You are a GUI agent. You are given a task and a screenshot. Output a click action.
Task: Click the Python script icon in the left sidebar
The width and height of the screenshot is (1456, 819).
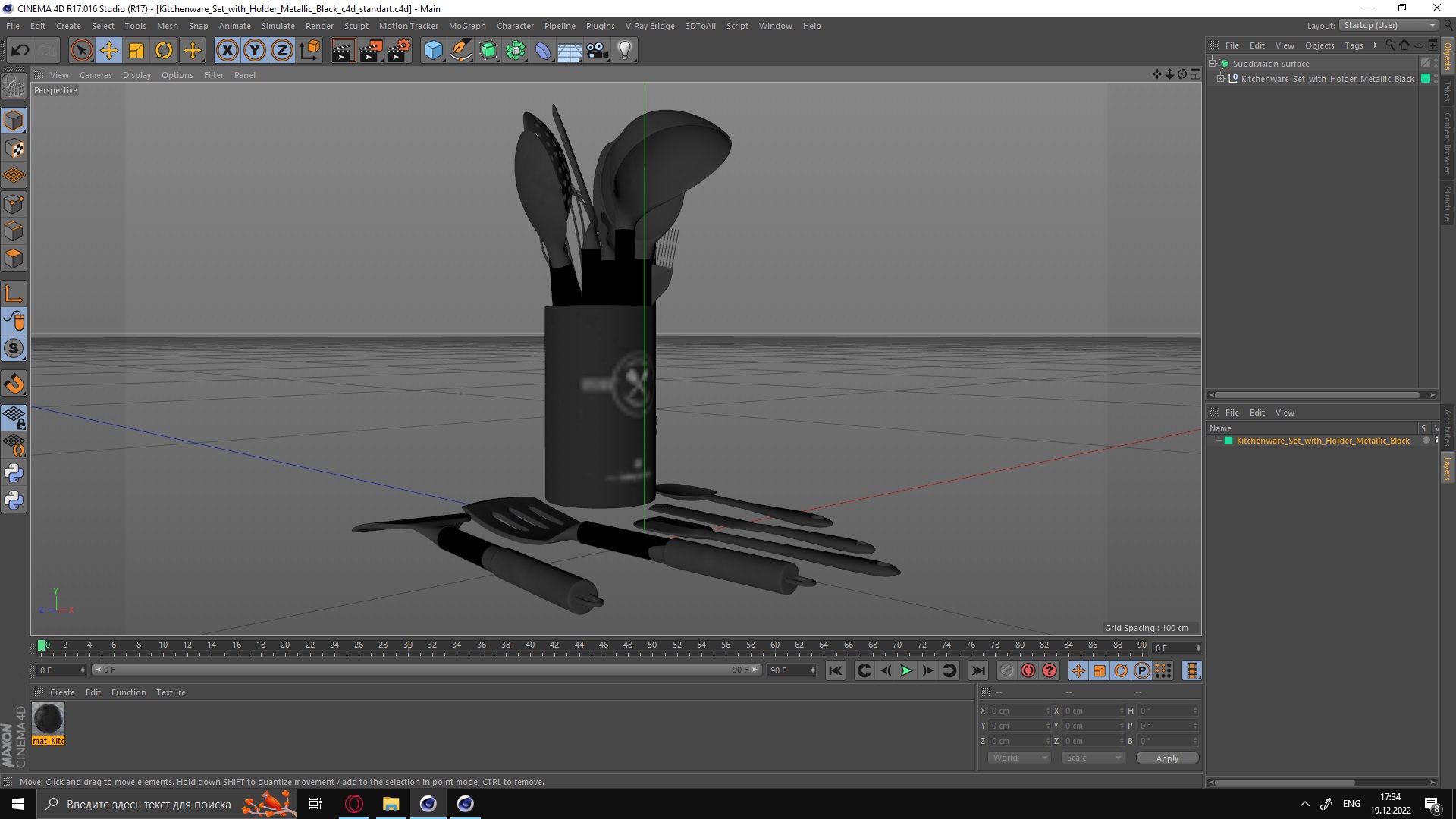point(14,473)
